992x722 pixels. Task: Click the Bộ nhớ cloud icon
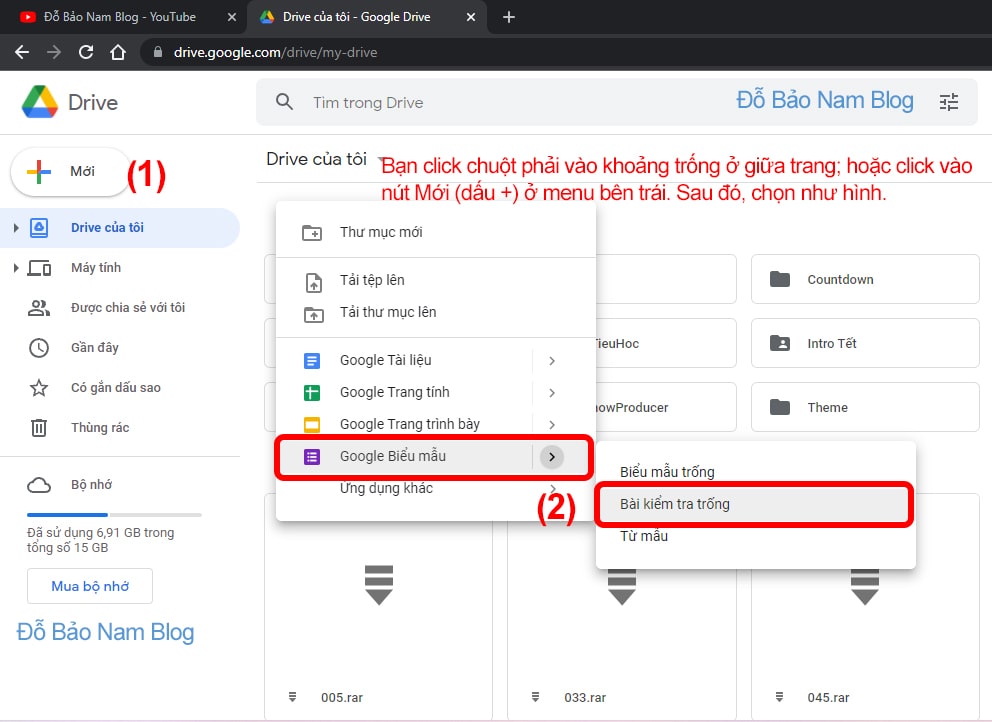tap(39, 485)
